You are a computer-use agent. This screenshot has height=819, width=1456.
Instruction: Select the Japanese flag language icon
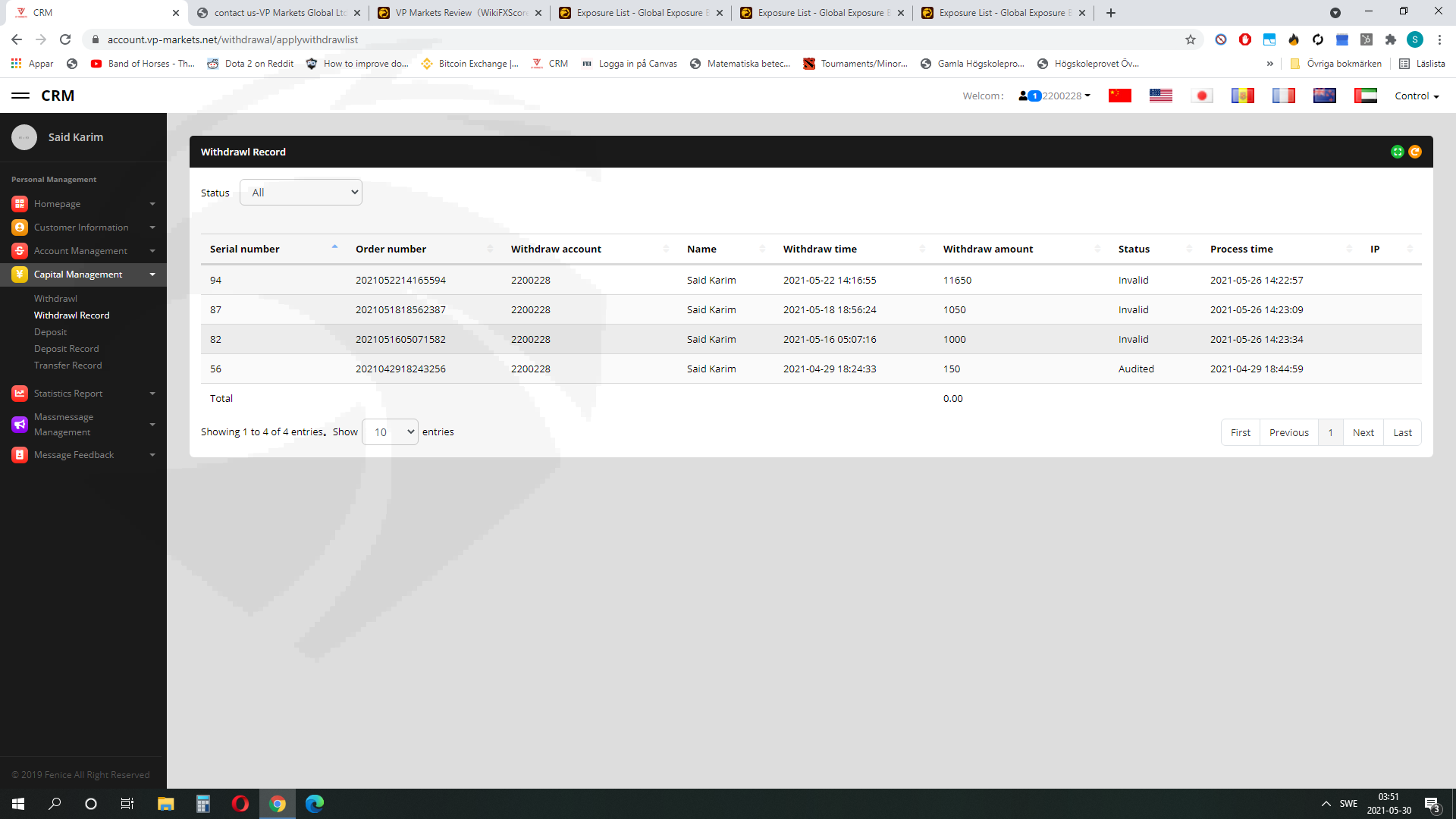point(1201,96)
